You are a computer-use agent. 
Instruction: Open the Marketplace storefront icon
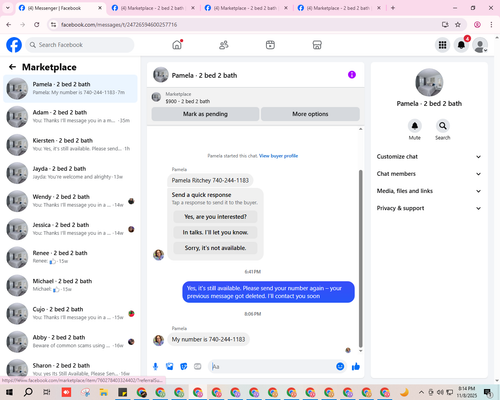click(x=317, y=45)
